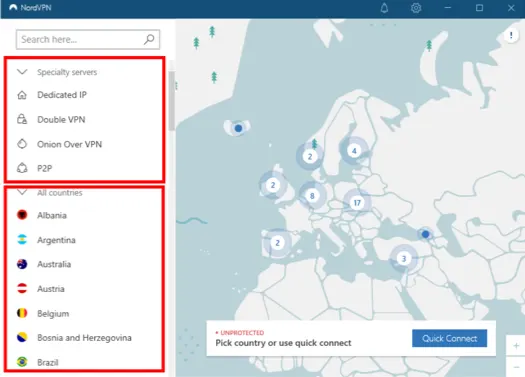This screenshot has height=377, width=525.
Task: Click the 17-server cluster on map
Action: tap(357, 203)
